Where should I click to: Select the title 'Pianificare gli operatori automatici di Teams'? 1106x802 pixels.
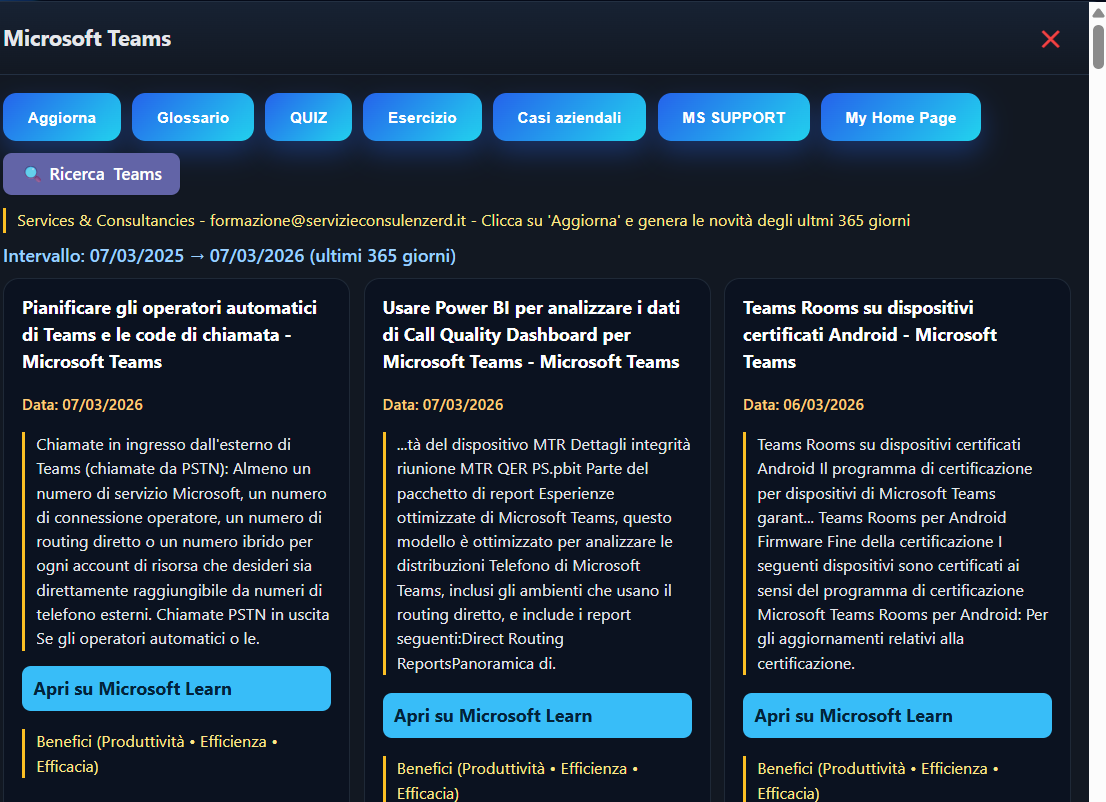169,334
